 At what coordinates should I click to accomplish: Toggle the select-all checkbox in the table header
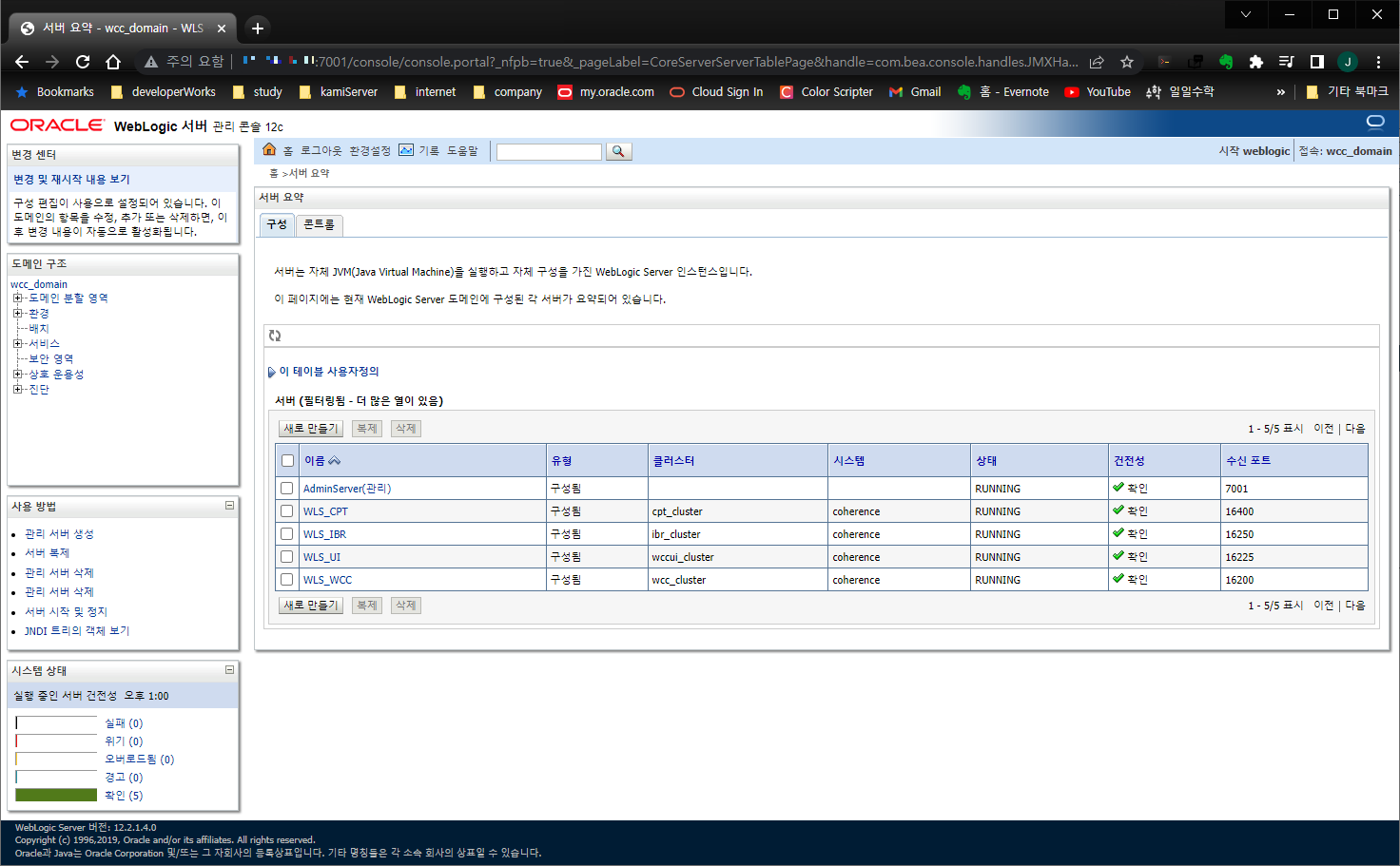tap(287, 461)
